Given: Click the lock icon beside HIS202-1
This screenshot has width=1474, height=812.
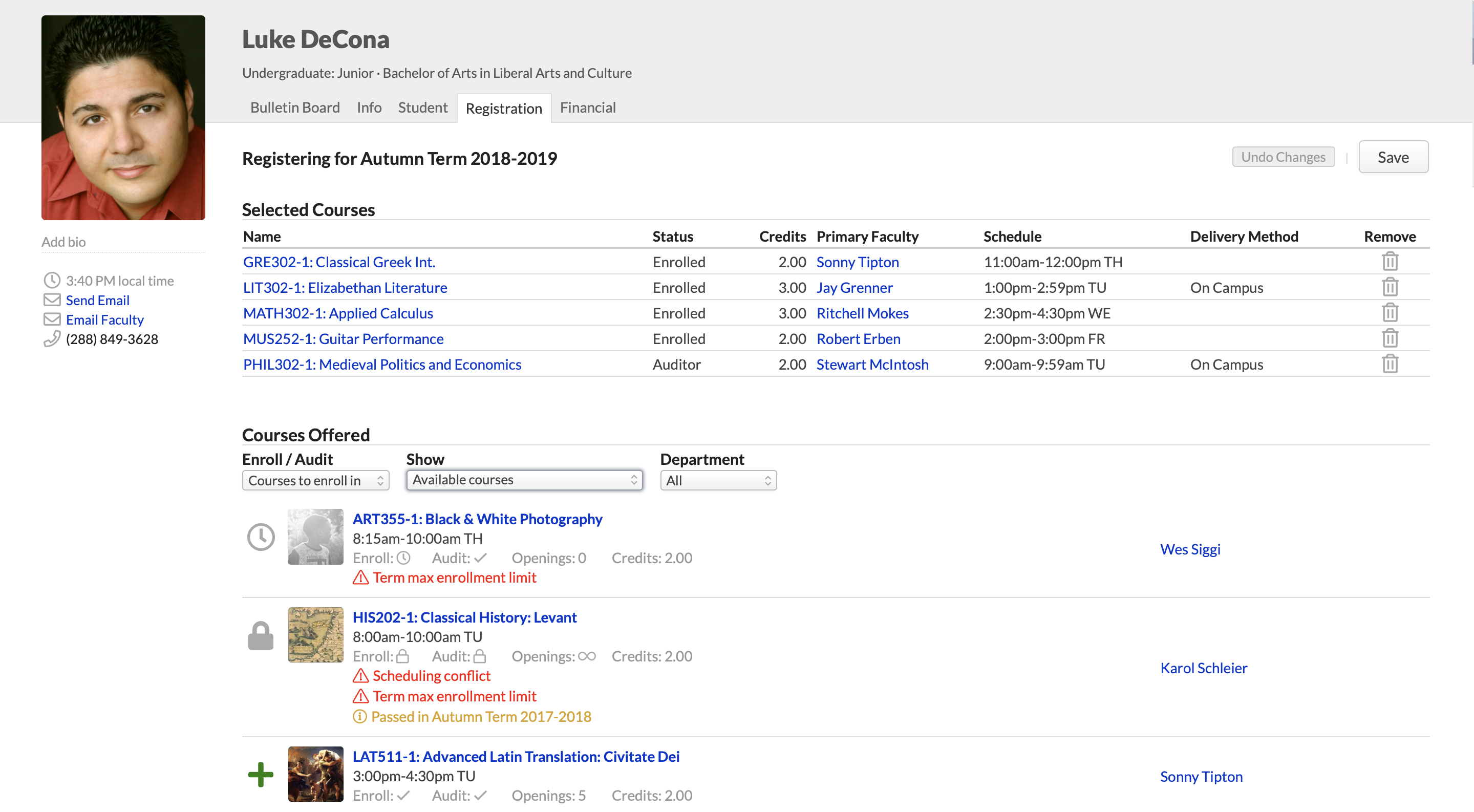Looking at the screenshot, I should tap(261, 636).
